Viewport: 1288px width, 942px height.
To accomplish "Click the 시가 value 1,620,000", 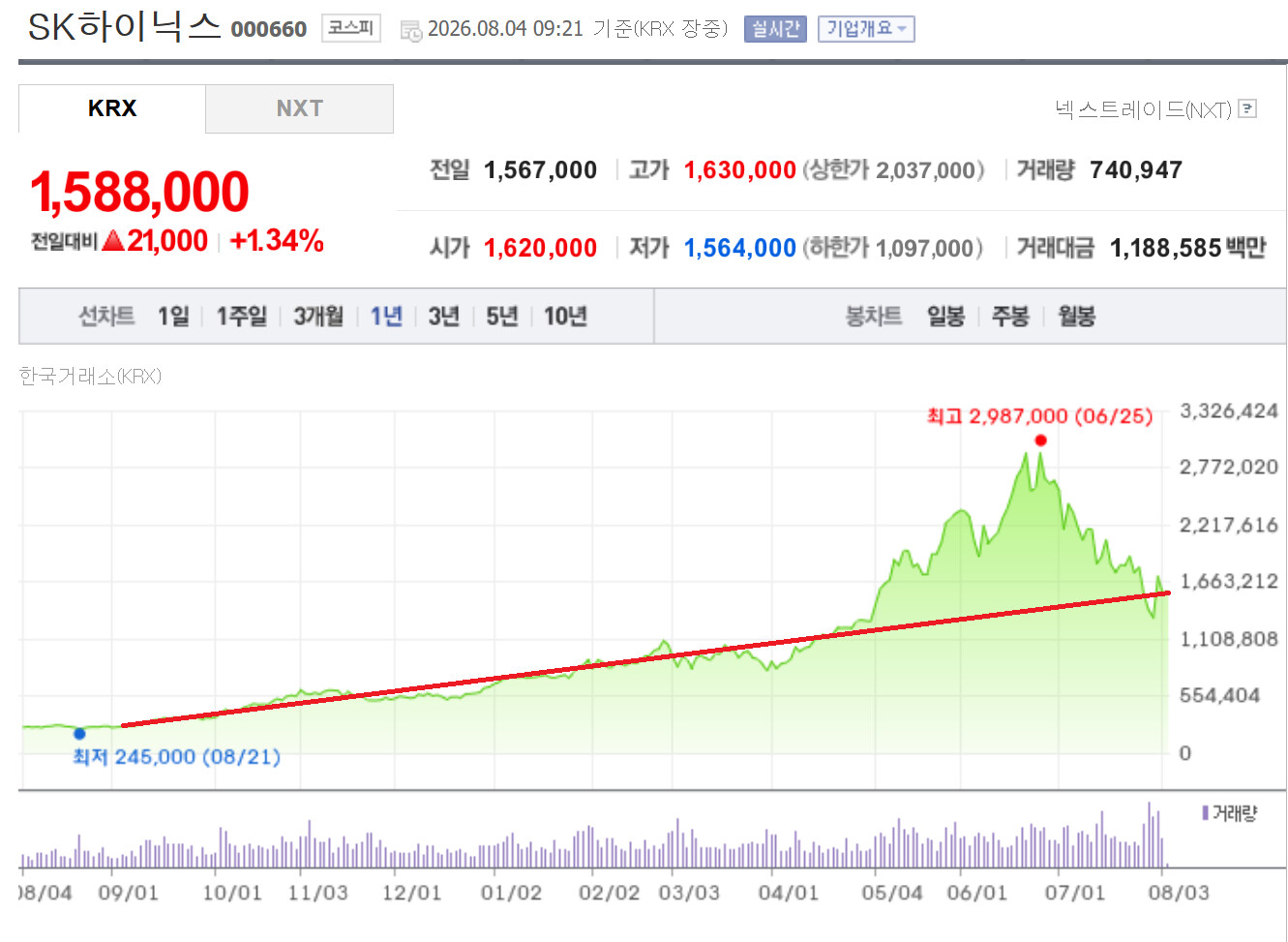I will click(540, 249).
